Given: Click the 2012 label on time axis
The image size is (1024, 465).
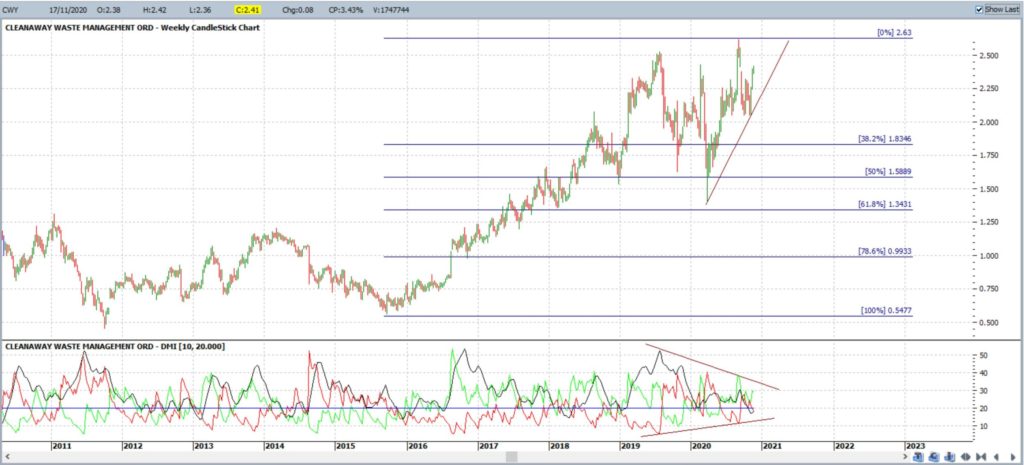Looking at the screenshot, I should pos(133,445).
